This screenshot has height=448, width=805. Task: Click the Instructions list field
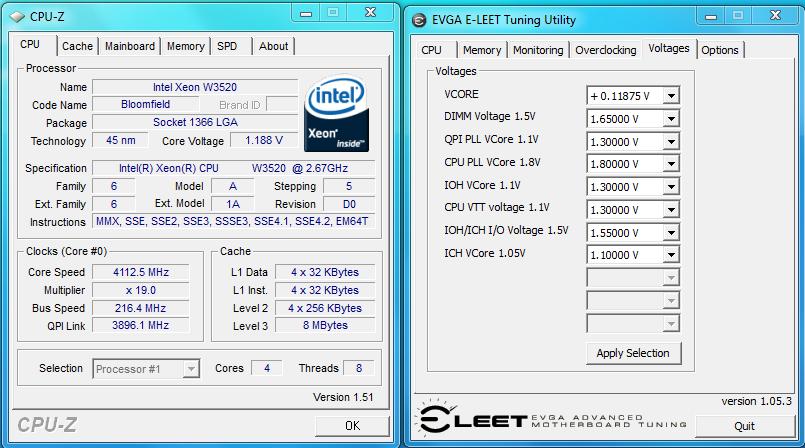click(234, 221)
